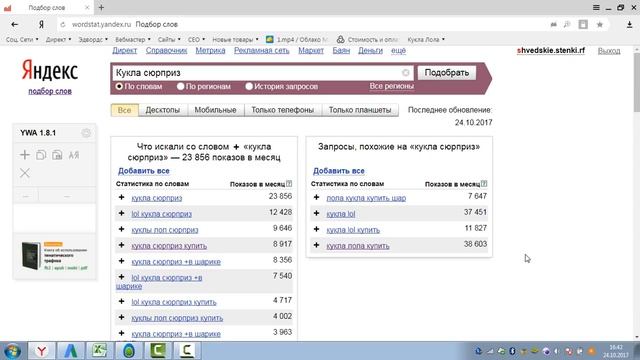Open 'Маркет' link

coord(311,51)
